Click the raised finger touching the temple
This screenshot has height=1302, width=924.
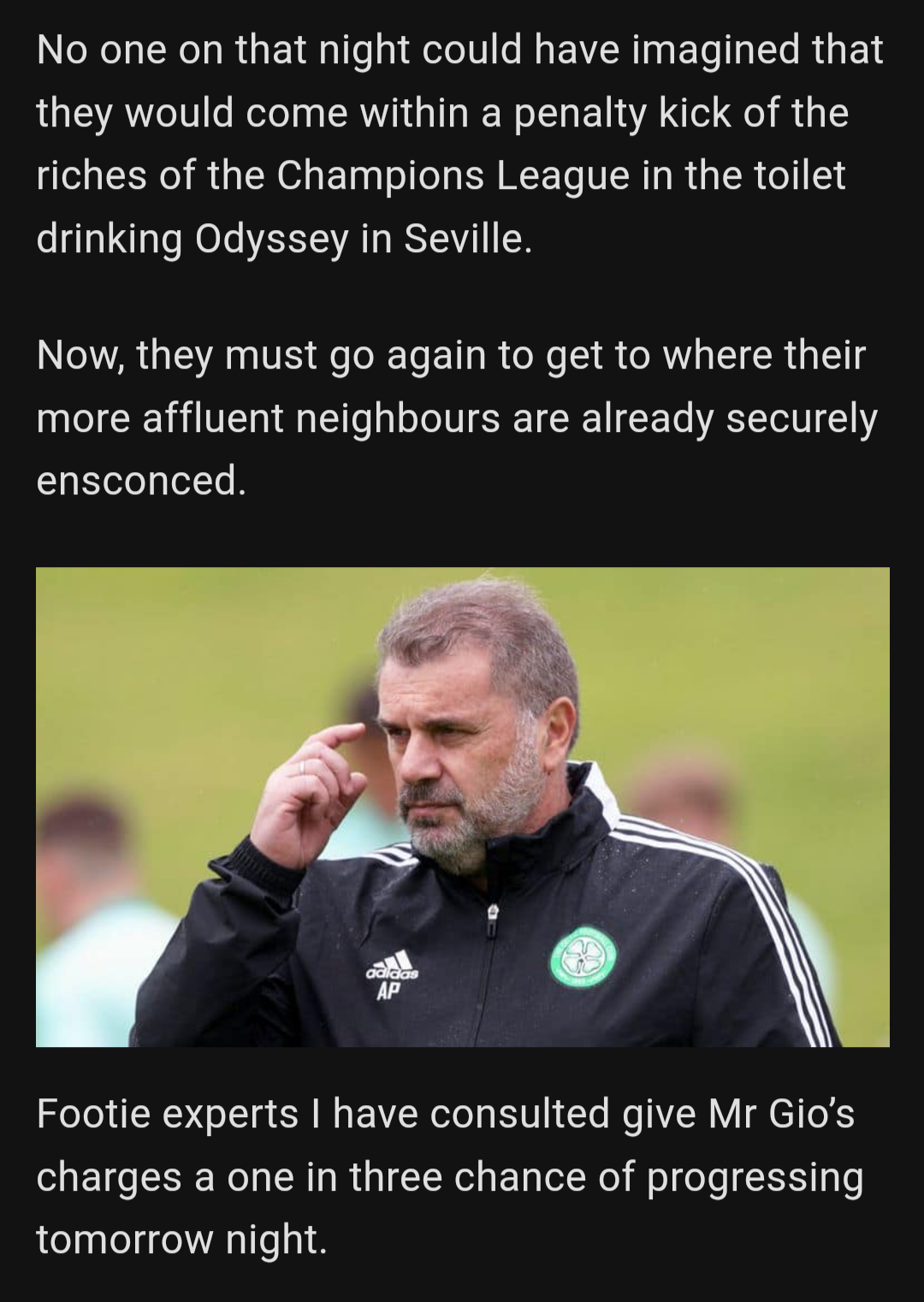click(x=336, y=737)
